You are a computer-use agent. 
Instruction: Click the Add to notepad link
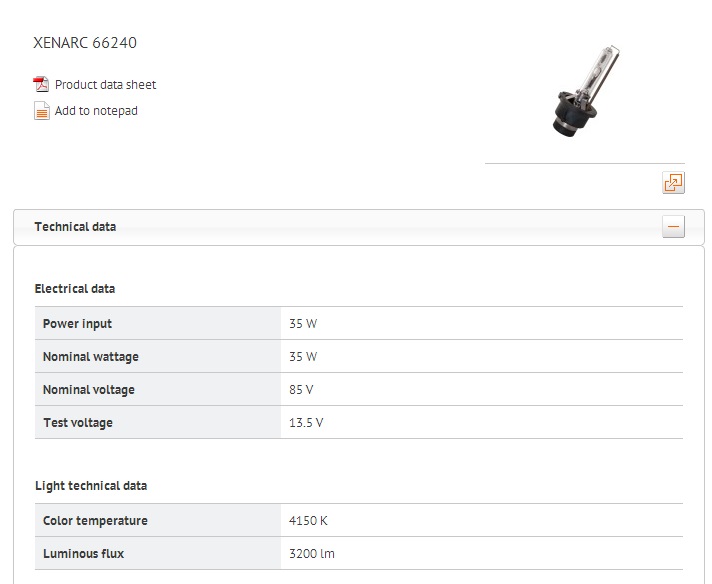point(96,111)
